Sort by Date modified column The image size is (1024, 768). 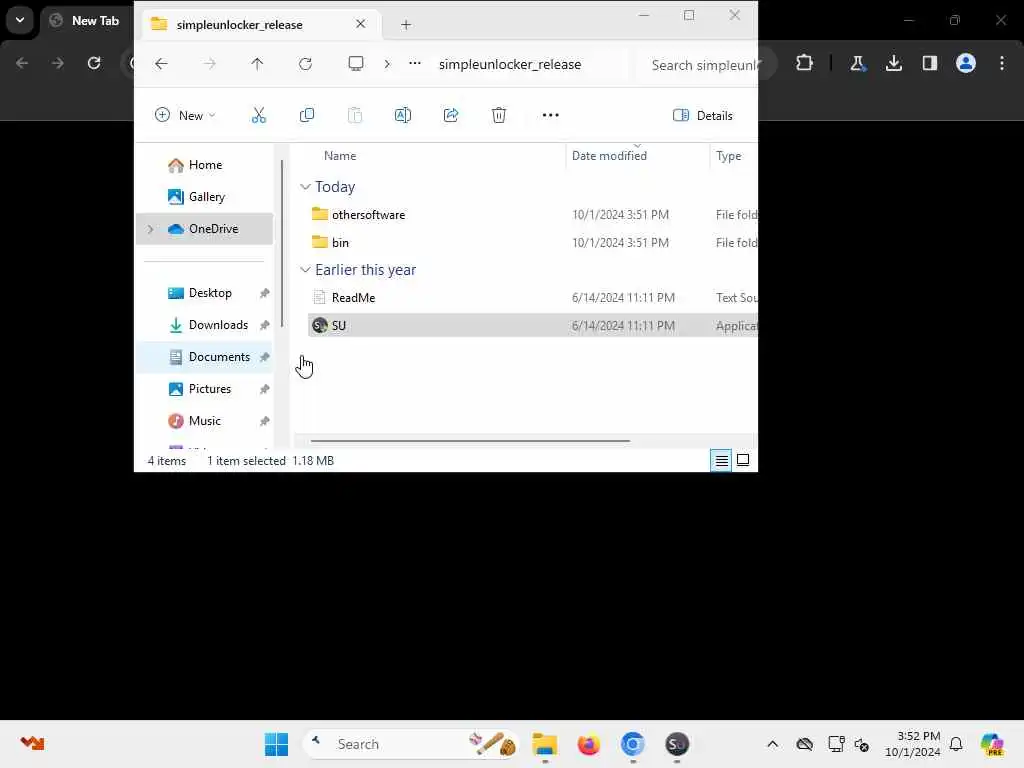[x=609, y=156]
